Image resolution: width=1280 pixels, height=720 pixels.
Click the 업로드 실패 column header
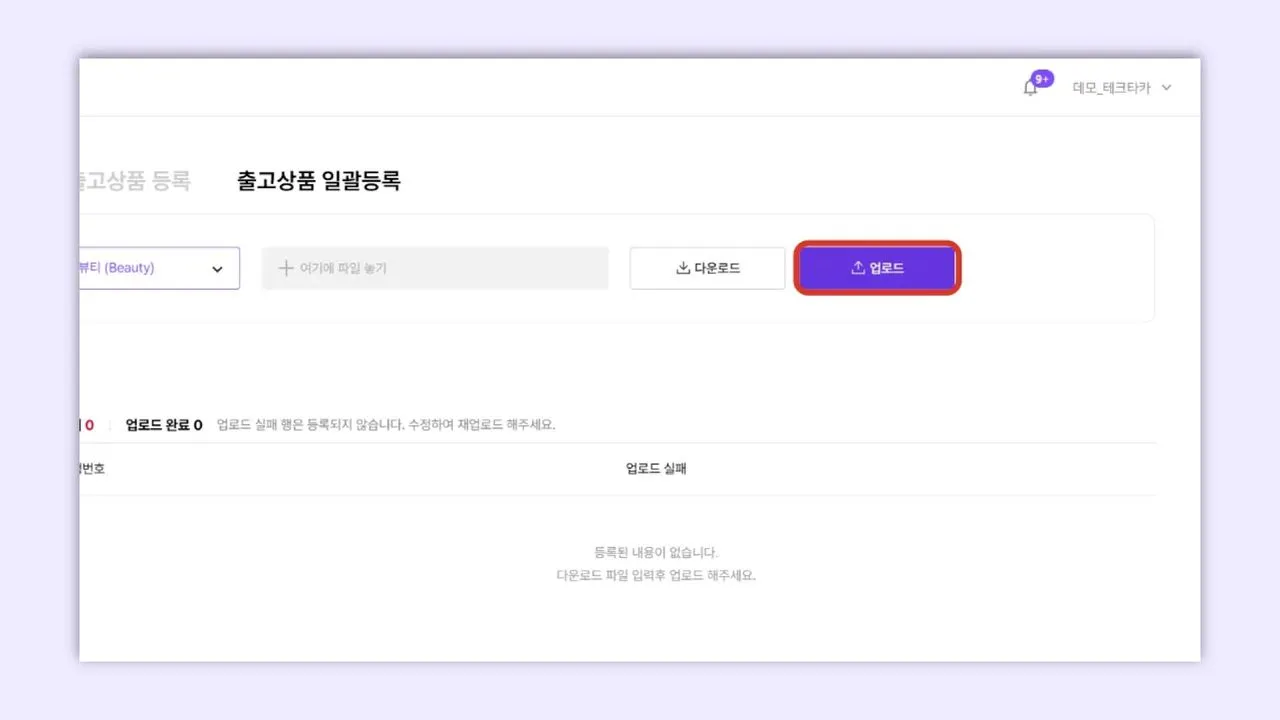656,469
